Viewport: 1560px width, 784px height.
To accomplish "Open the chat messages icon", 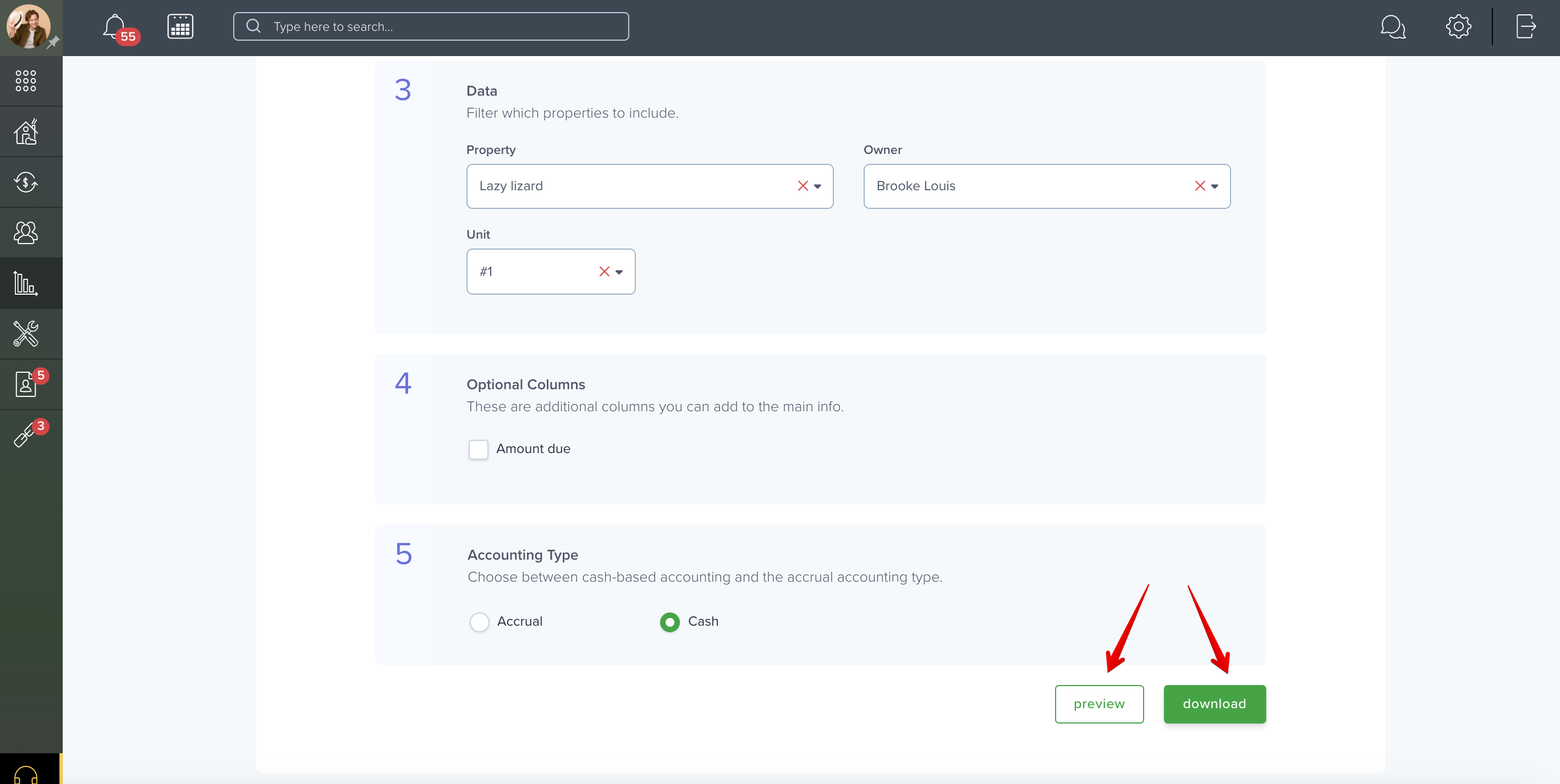I will point(1392,26).
